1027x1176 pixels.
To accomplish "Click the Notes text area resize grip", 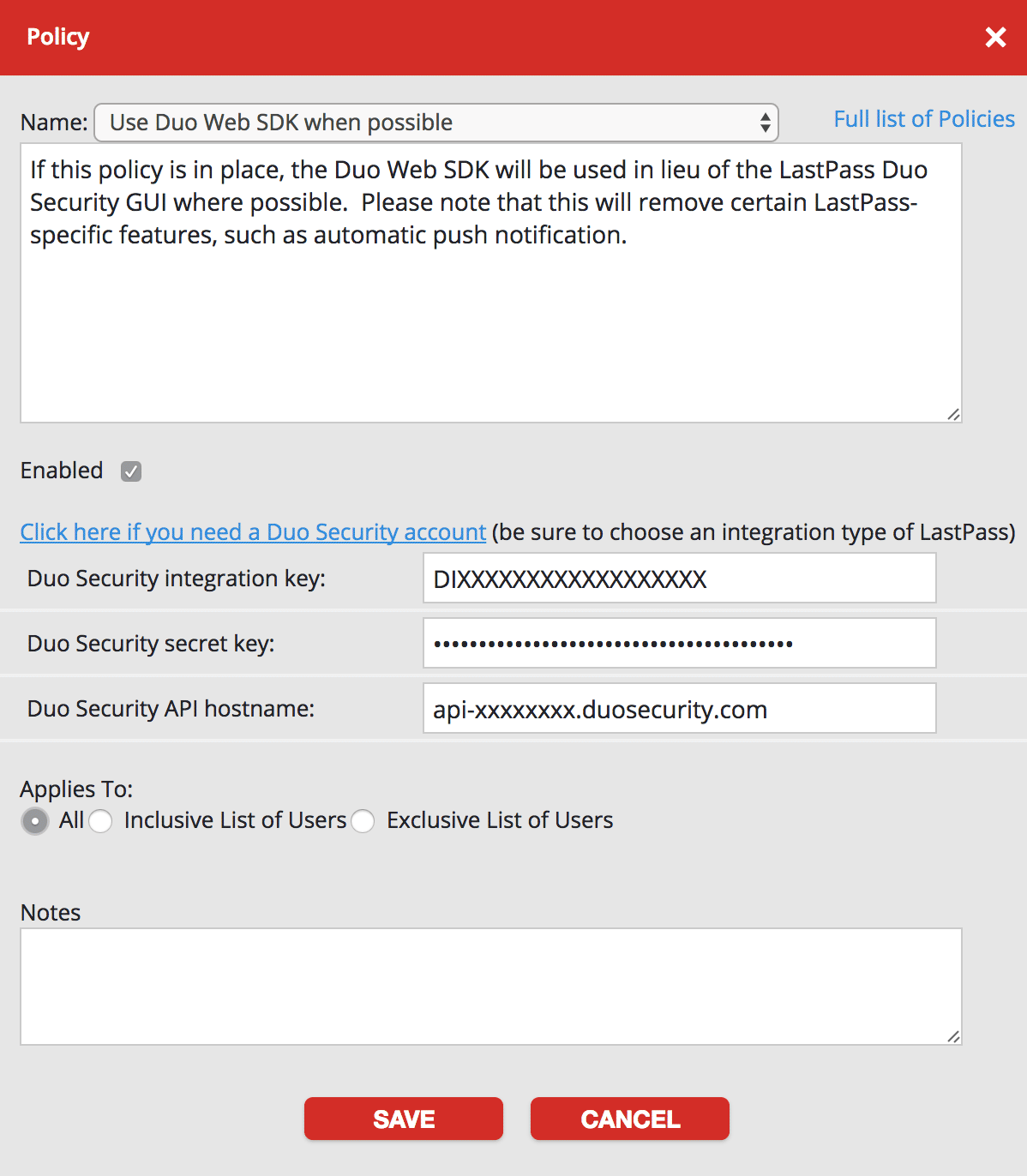I will [953, 1036].
